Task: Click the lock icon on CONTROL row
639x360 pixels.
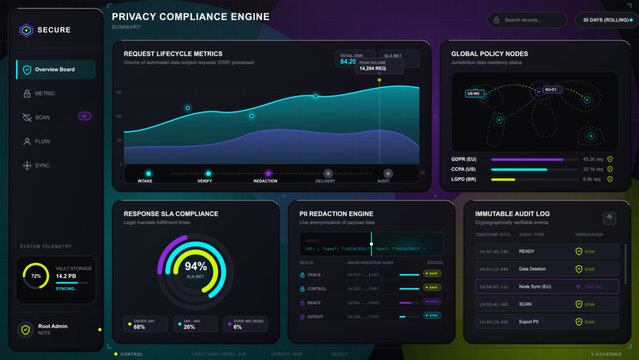Action: (302, 289)
